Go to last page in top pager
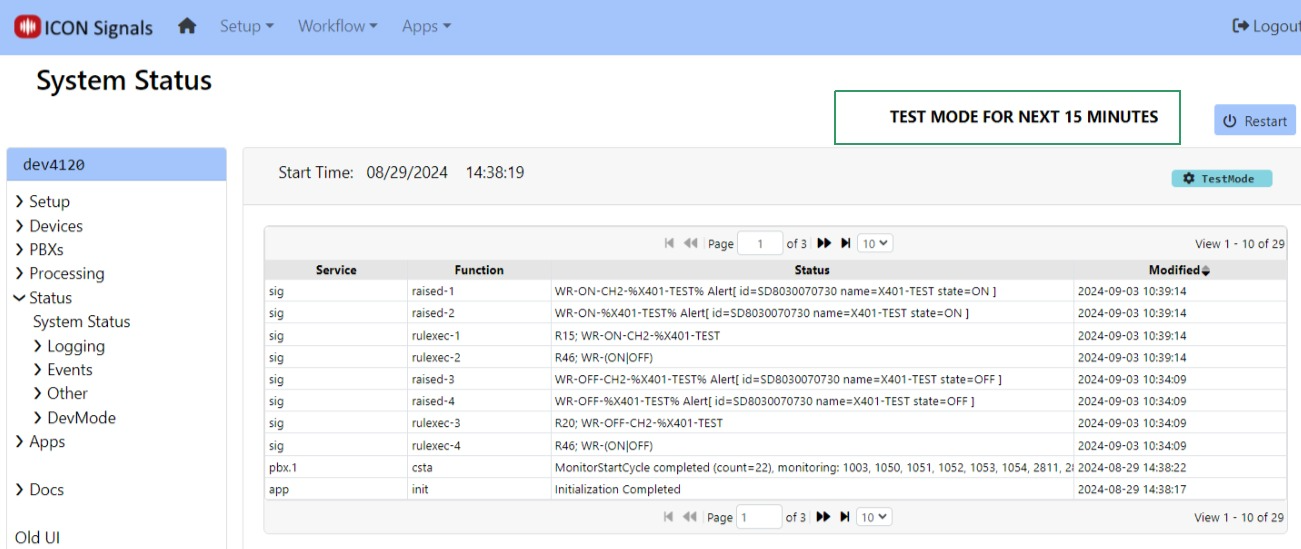Image resolution: width=1301 pixels, height=549 pixels. [846, 243]
